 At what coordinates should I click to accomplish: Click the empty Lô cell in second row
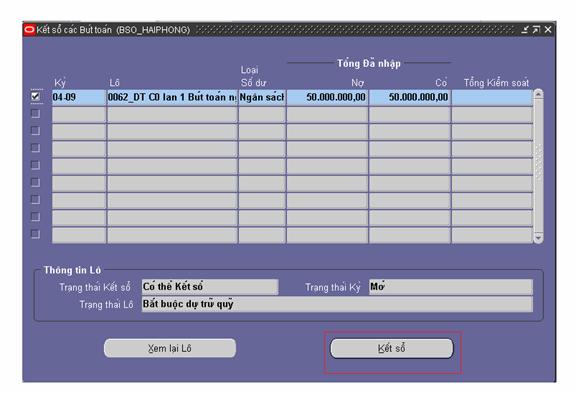(x=172, y=115)
